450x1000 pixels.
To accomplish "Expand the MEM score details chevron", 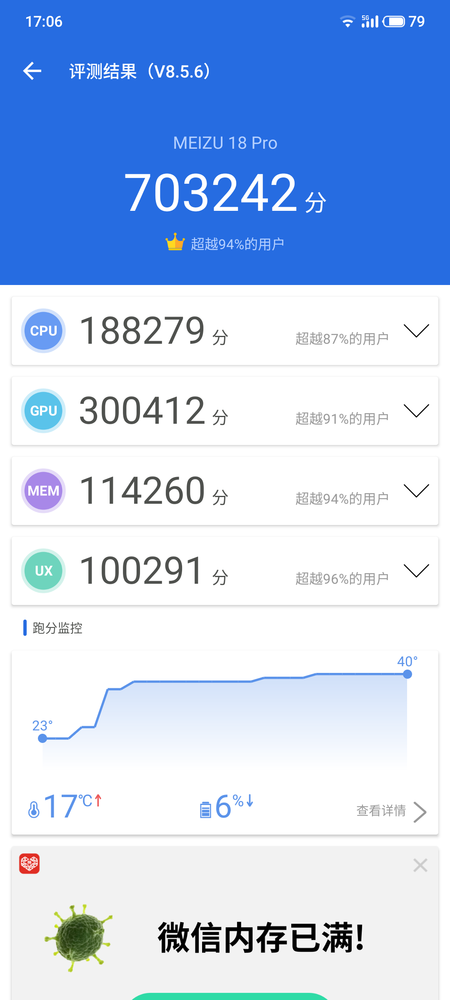I will pyautogui.click(x=417, y=490).
